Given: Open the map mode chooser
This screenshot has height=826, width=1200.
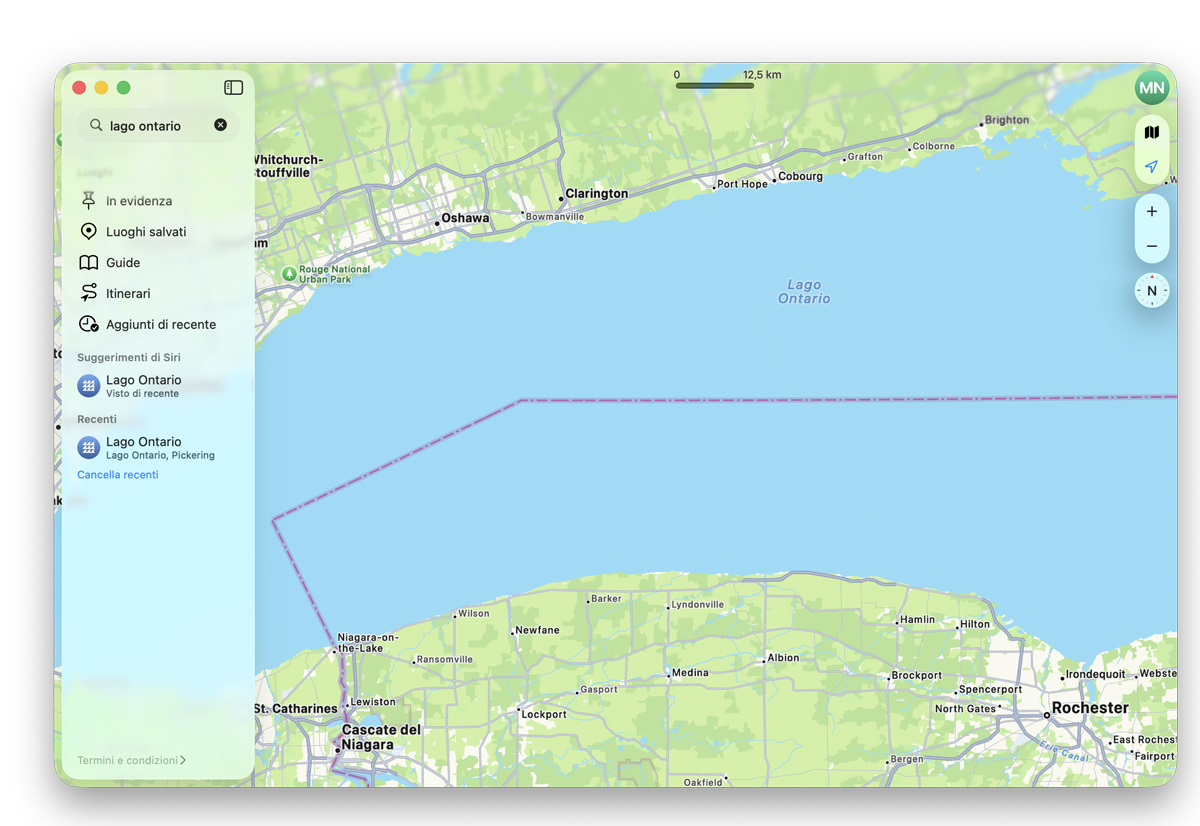Looking at the screenshot, I should 1152,133.
